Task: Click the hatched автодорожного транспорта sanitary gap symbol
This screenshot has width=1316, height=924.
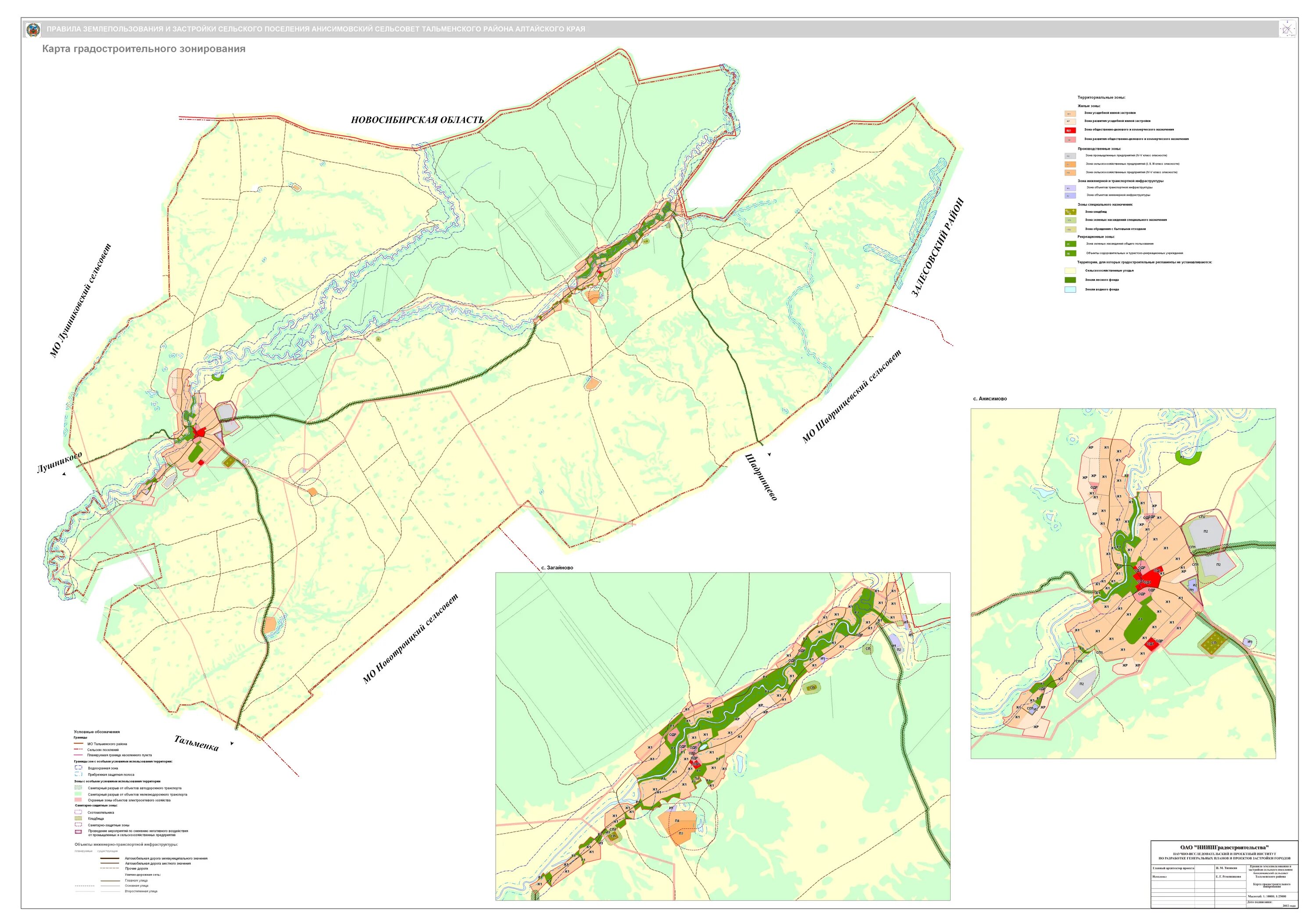Action: pos(79,788)
